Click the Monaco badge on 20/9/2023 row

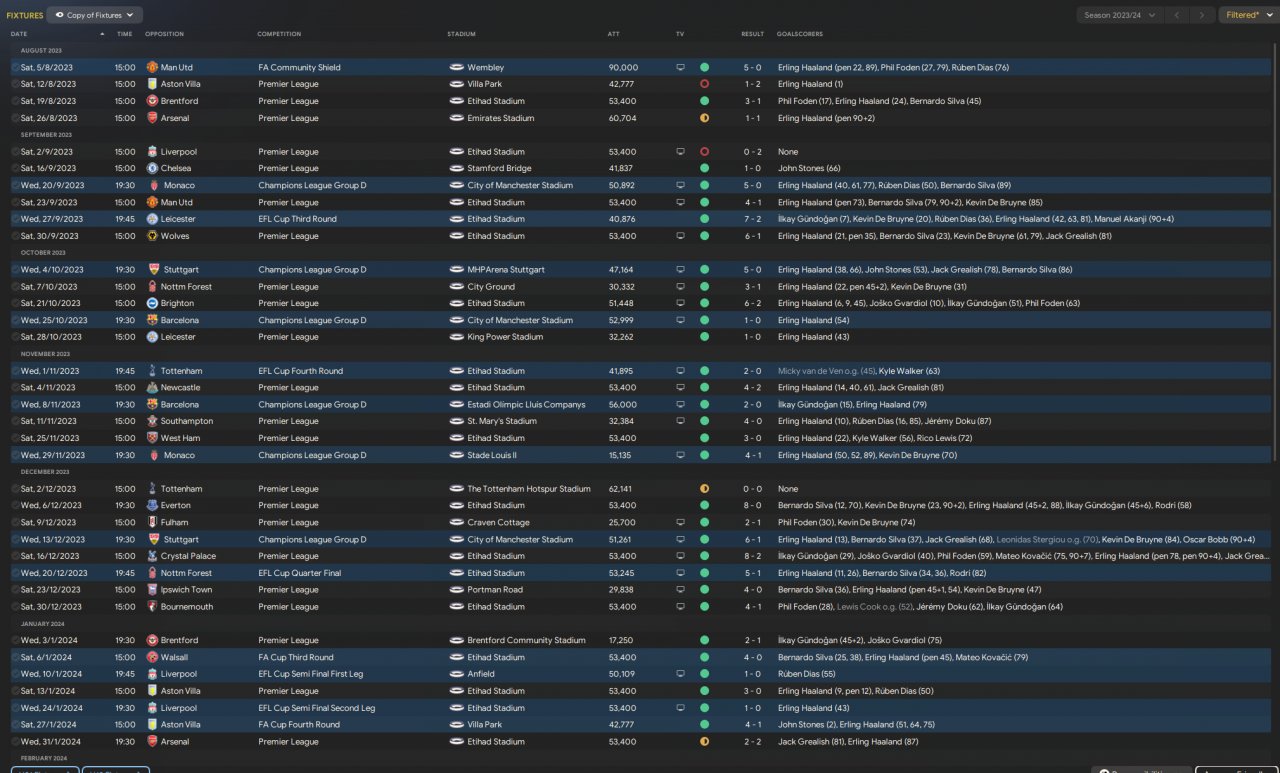152,185
